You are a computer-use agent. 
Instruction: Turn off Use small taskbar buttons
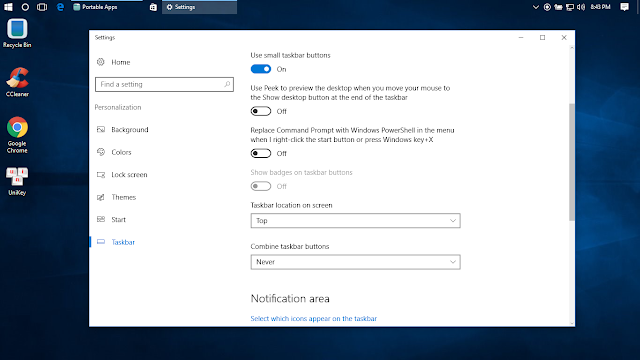pyautogui.click(x=261, y=69)
